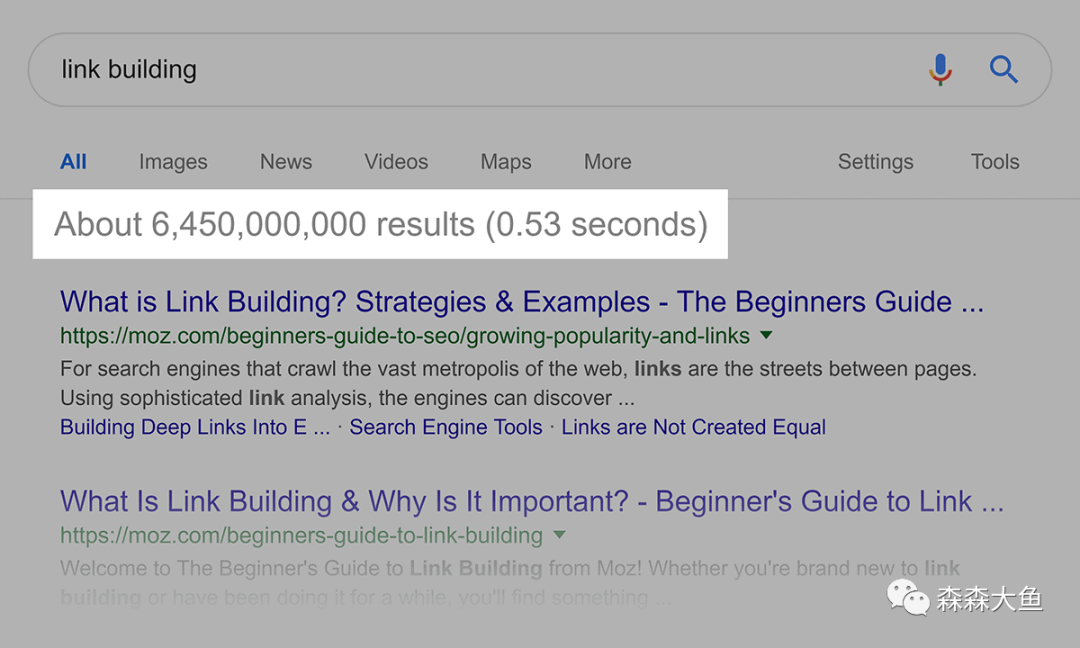
Task: Switch to the Images tab
Action: 173,163
